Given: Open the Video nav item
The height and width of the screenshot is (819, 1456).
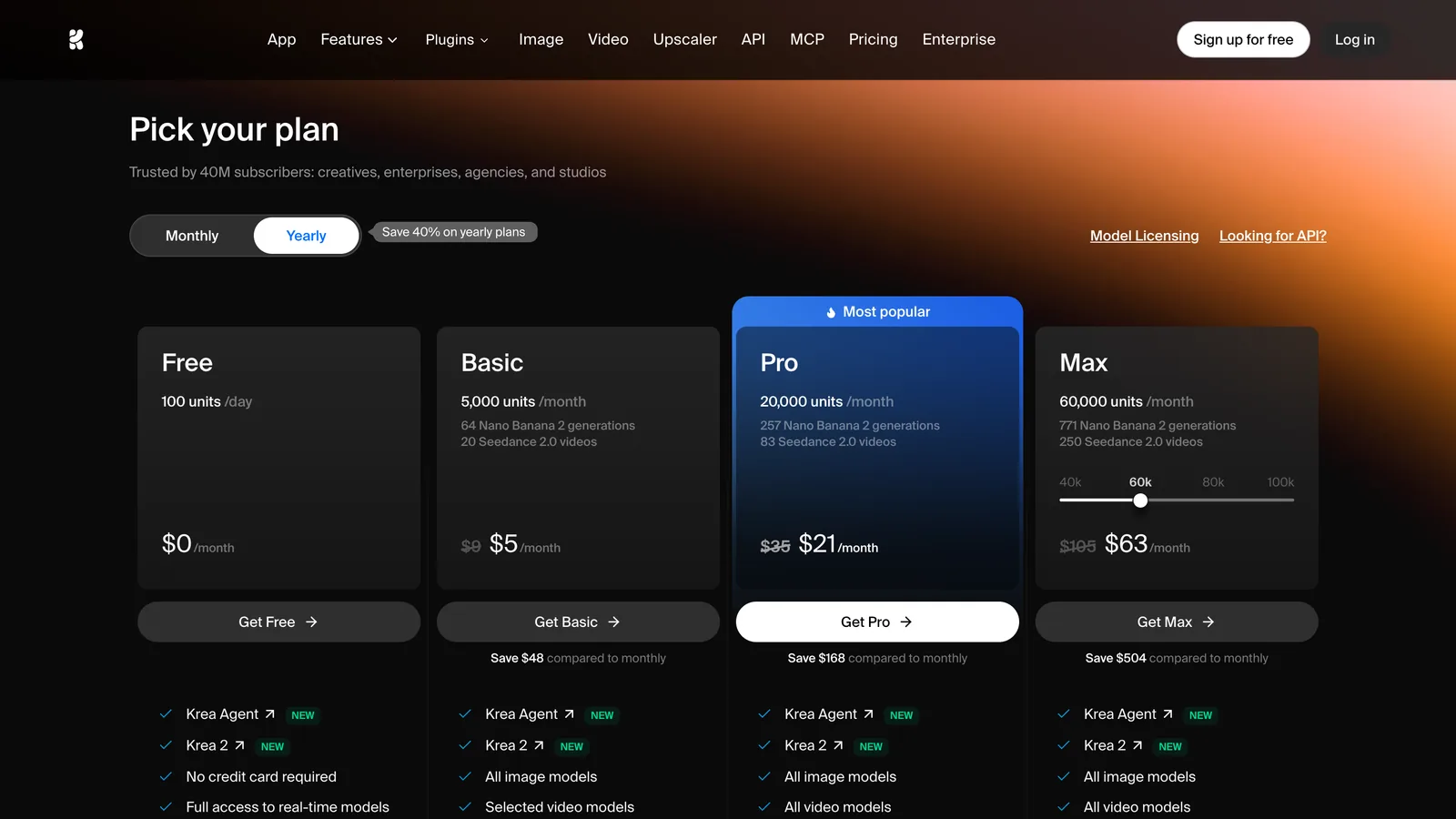Looking at the screenshot, I should 608,39.
